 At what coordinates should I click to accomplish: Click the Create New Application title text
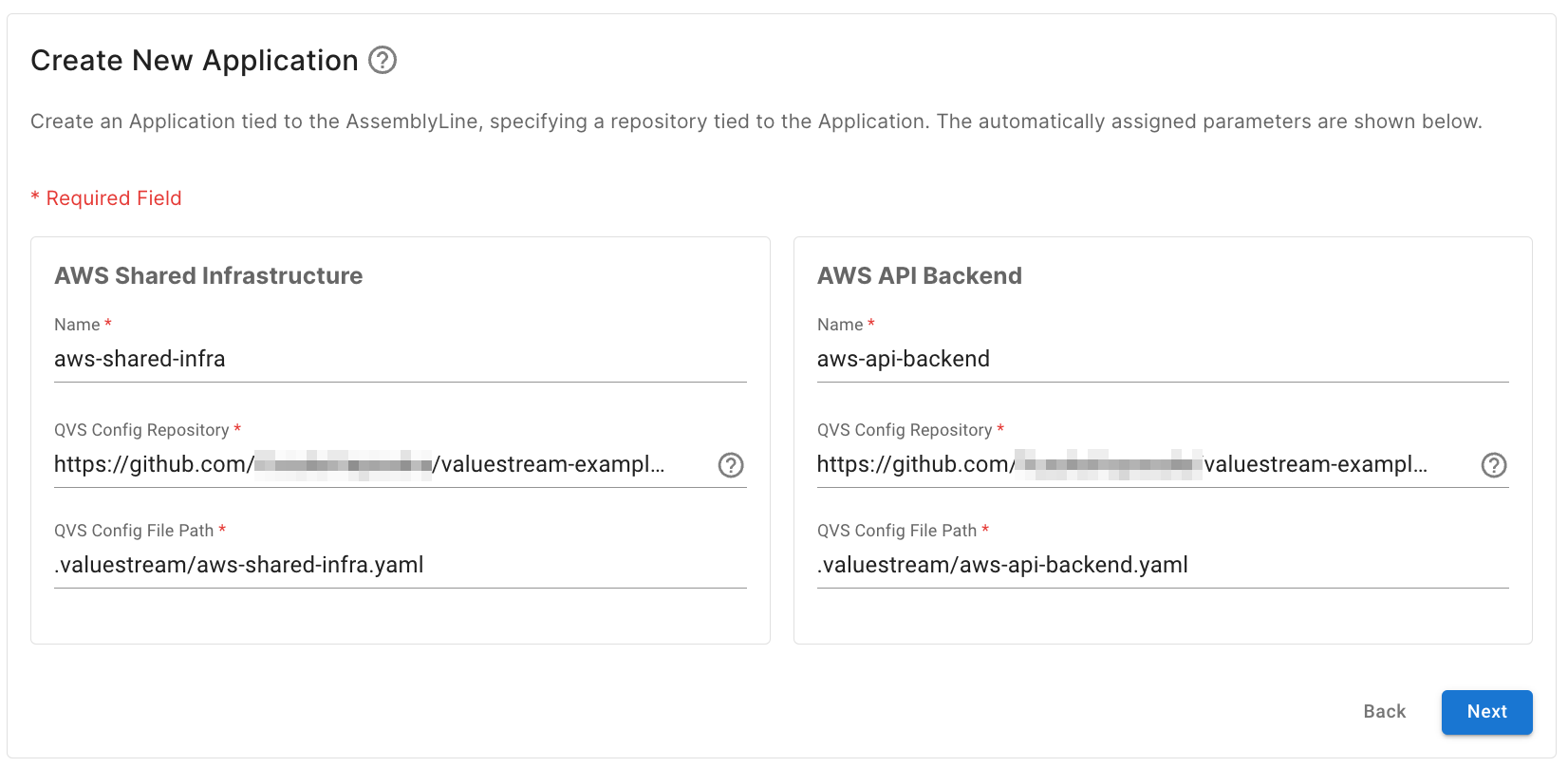point(195,61)
